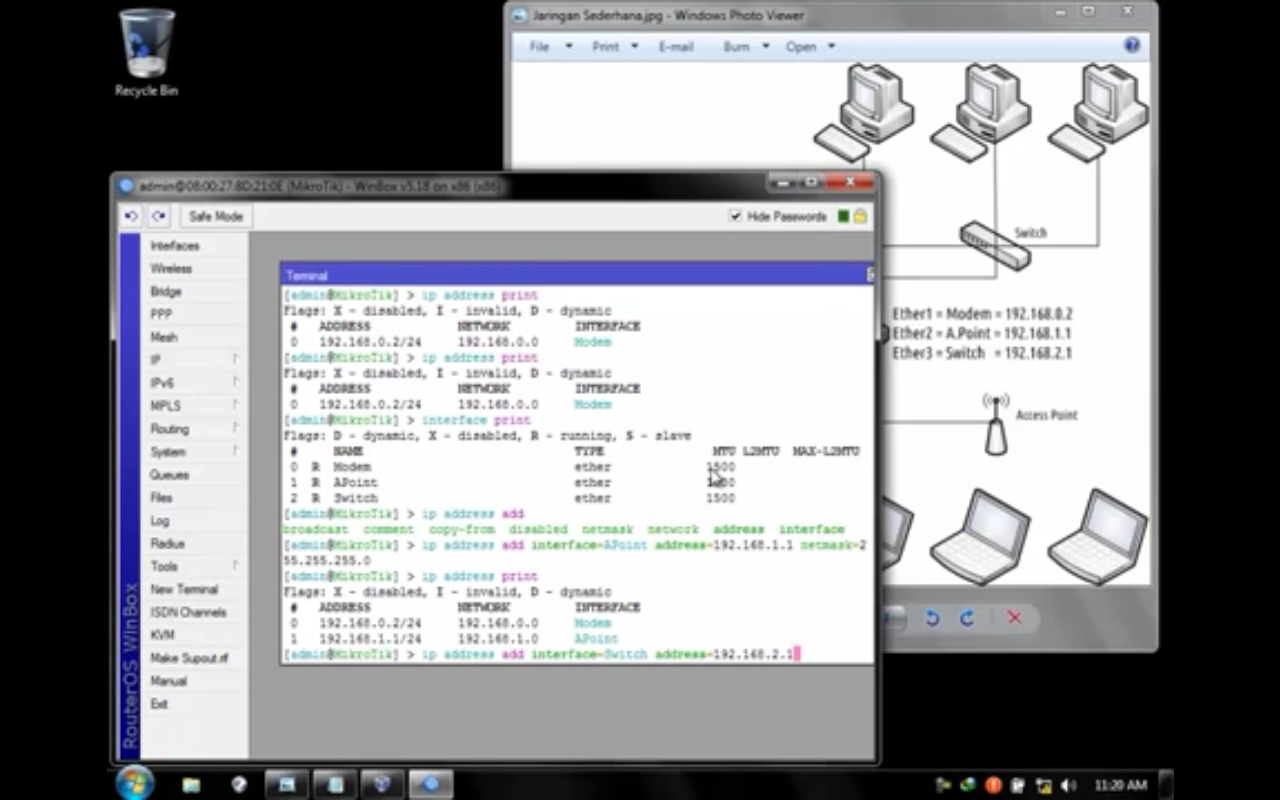Click E-mail in Photo Viewer toolbar
The image size is (1280, 800).
click(x=676, y=46)
